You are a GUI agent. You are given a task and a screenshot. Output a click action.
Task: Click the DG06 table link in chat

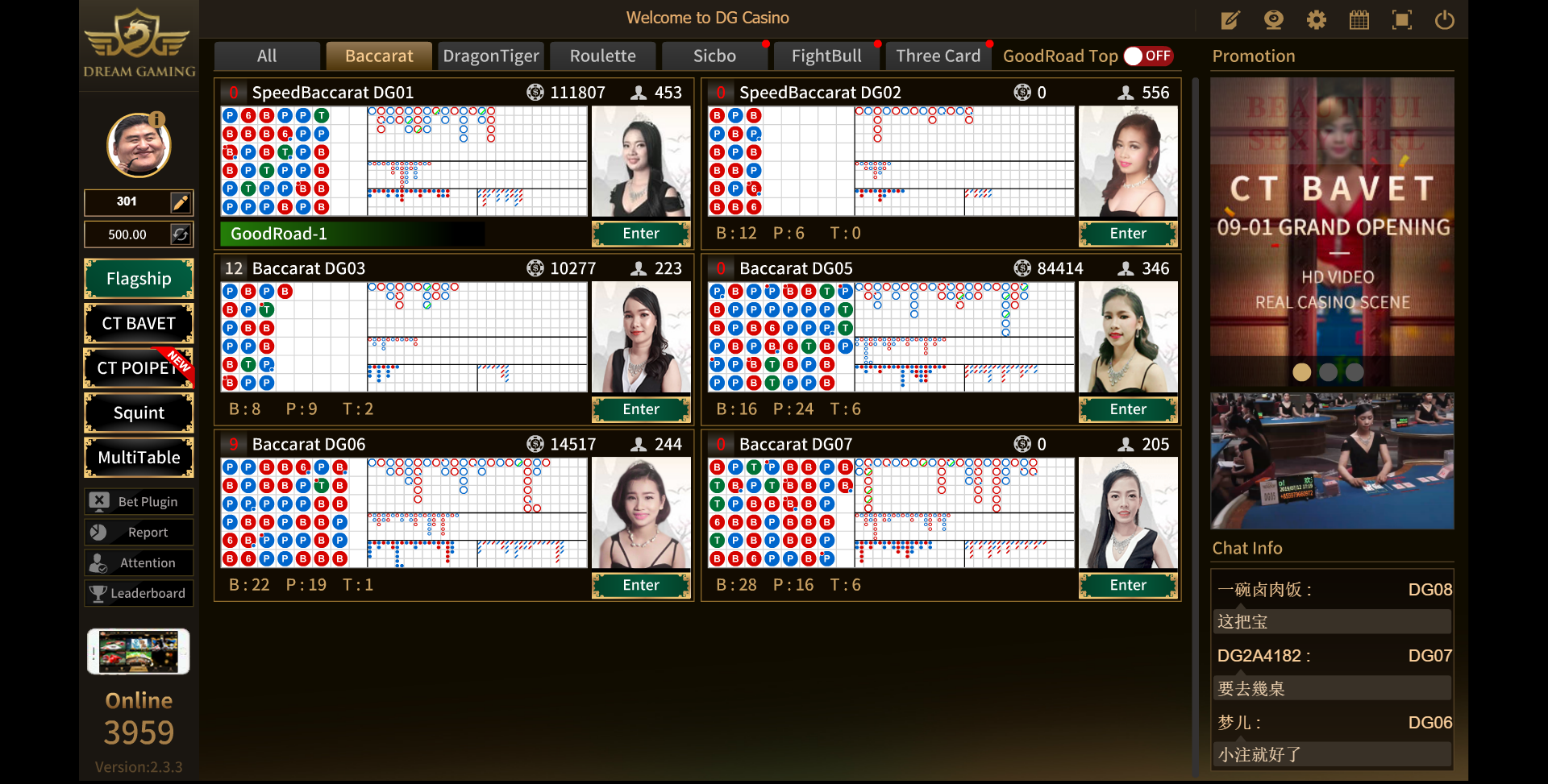[1429, 723]
